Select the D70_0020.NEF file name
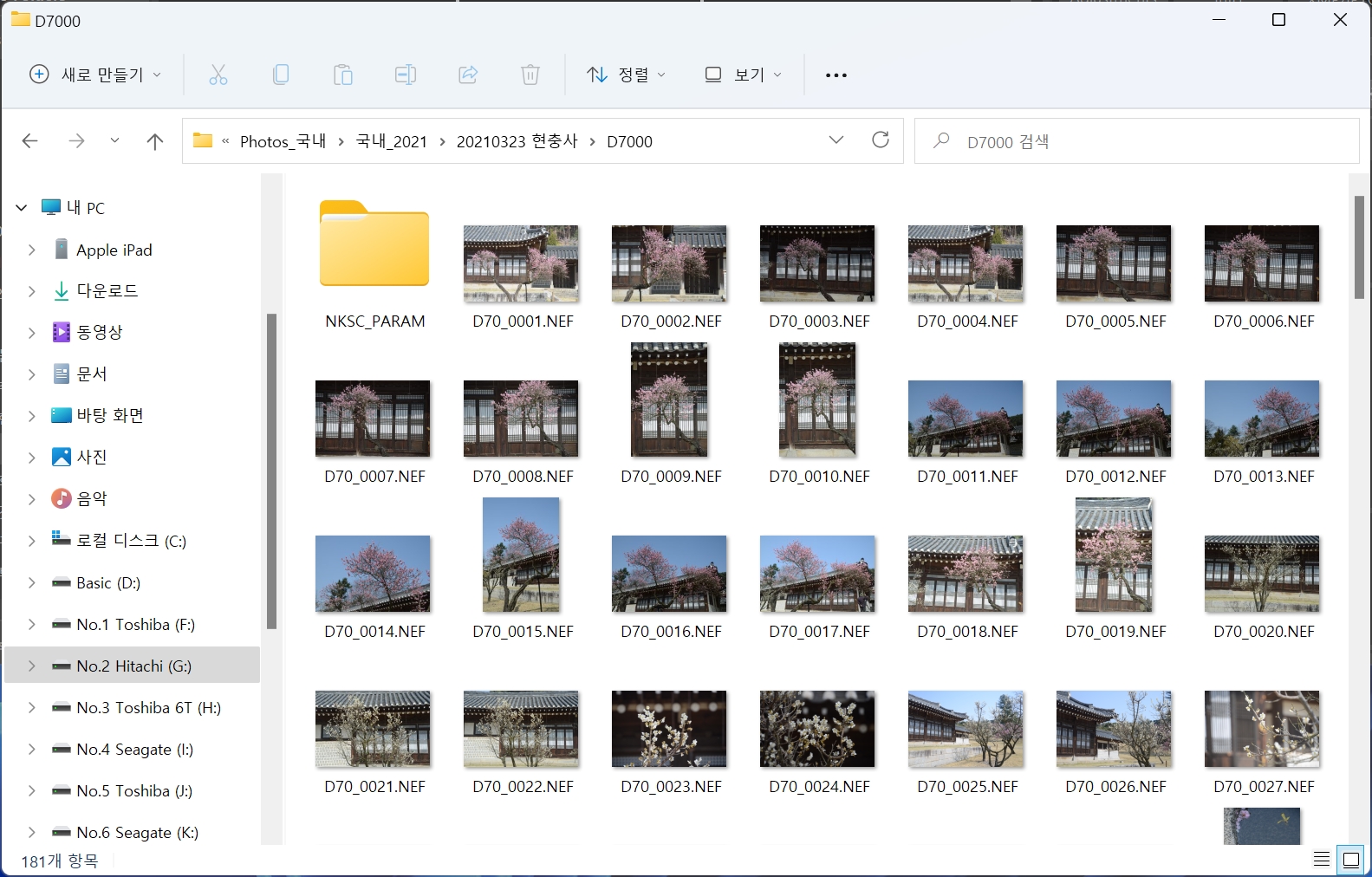Screen dimensions: 1372x877 1264,632
